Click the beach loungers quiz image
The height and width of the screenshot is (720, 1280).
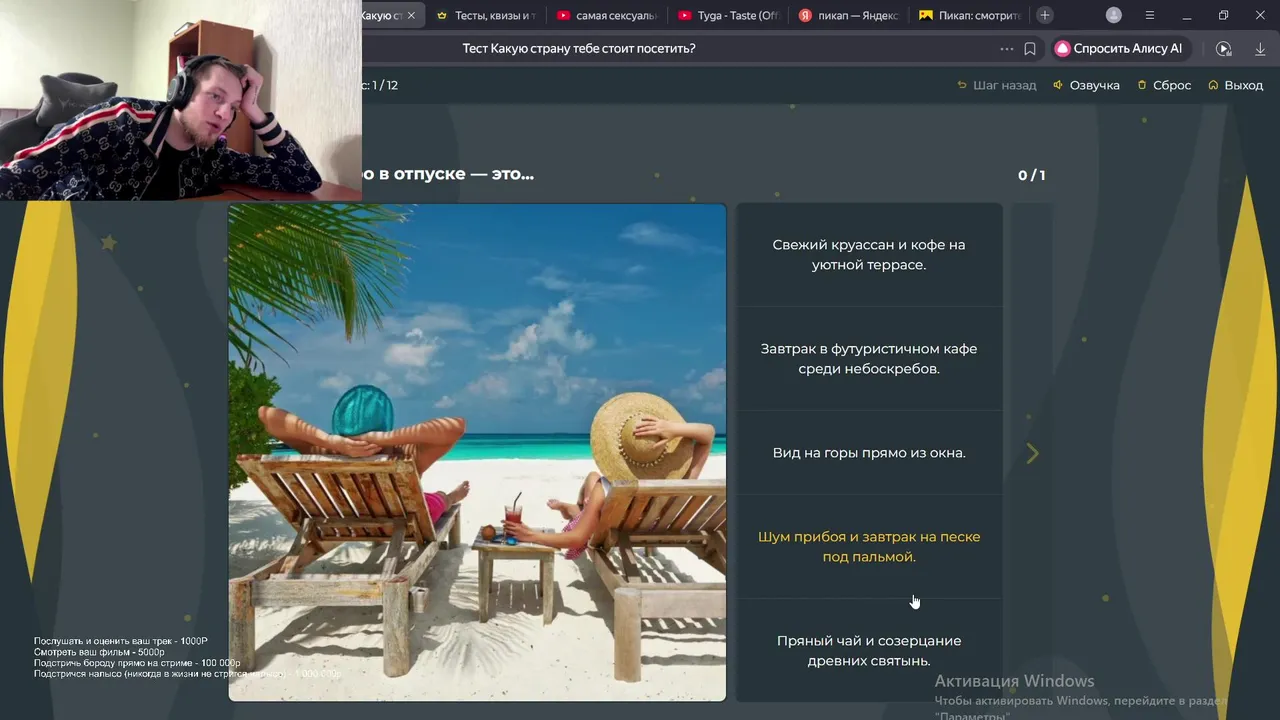click(x=477, y=452)
